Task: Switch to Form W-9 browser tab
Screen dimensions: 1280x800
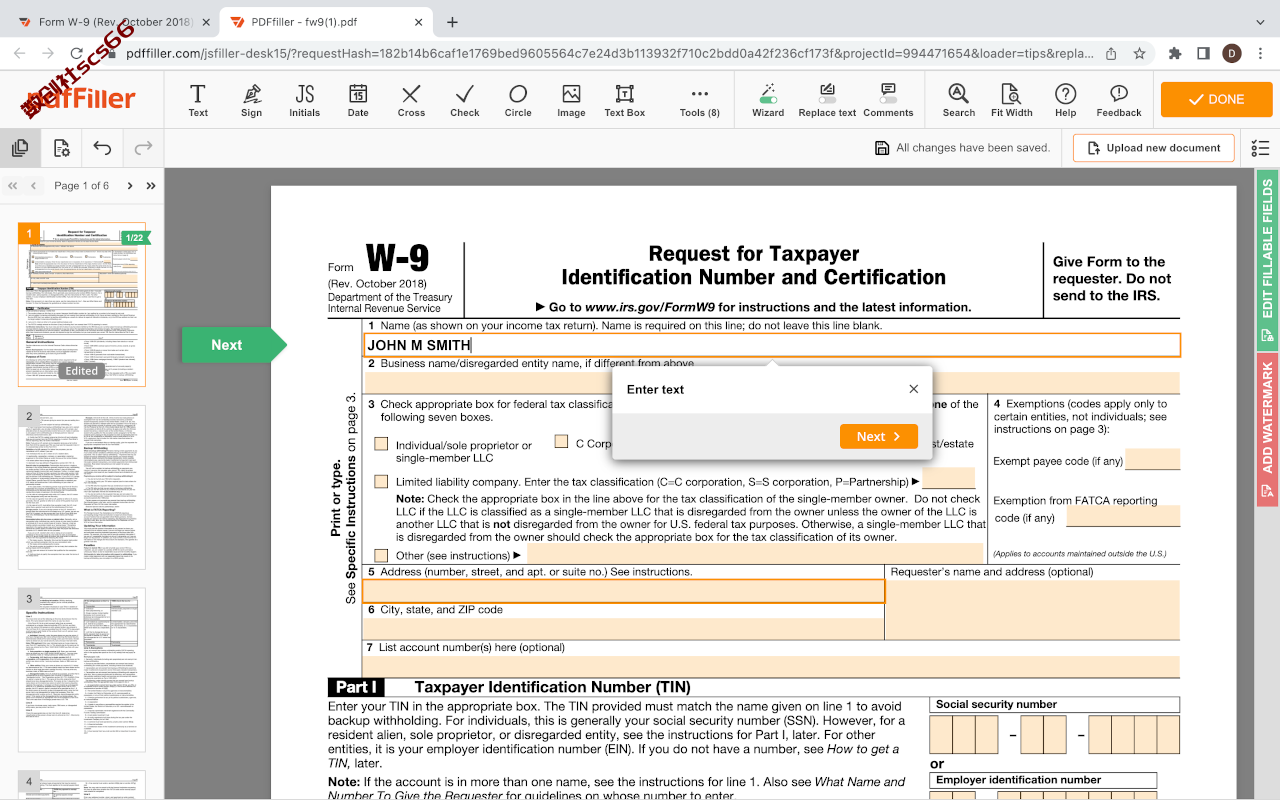Action: coord(114,22)
